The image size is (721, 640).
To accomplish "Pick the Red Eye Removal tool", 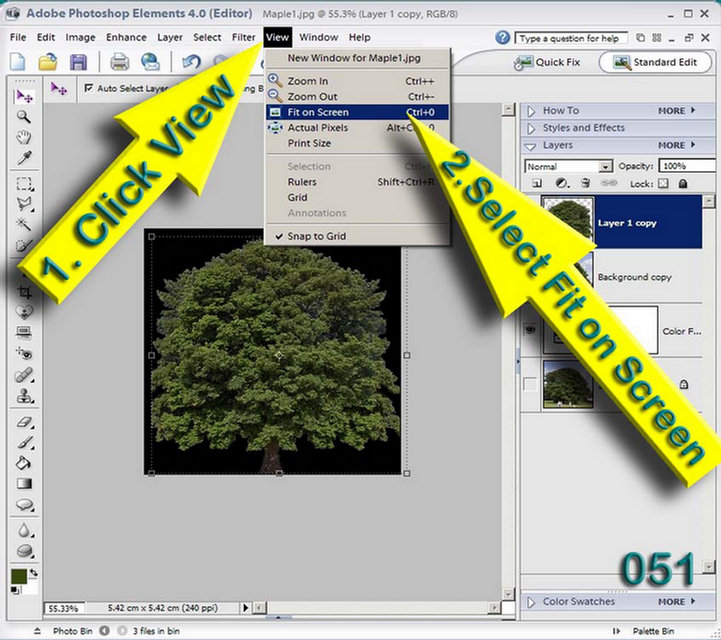I will [x=24, y=353].
